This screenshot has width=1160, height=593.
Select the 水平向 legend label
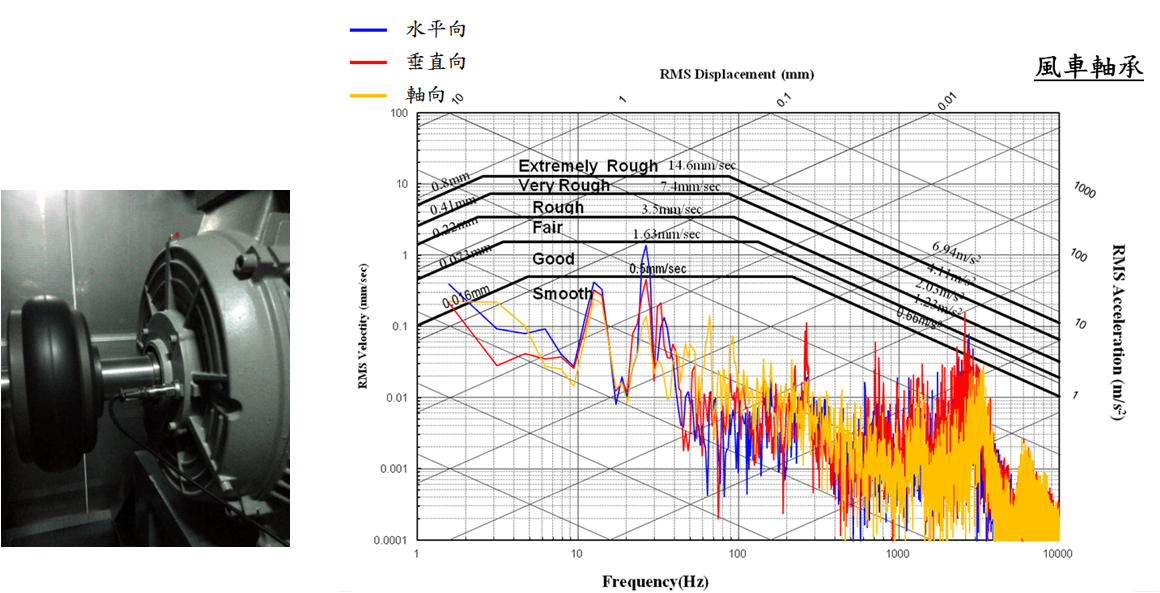tap(436, 29)
